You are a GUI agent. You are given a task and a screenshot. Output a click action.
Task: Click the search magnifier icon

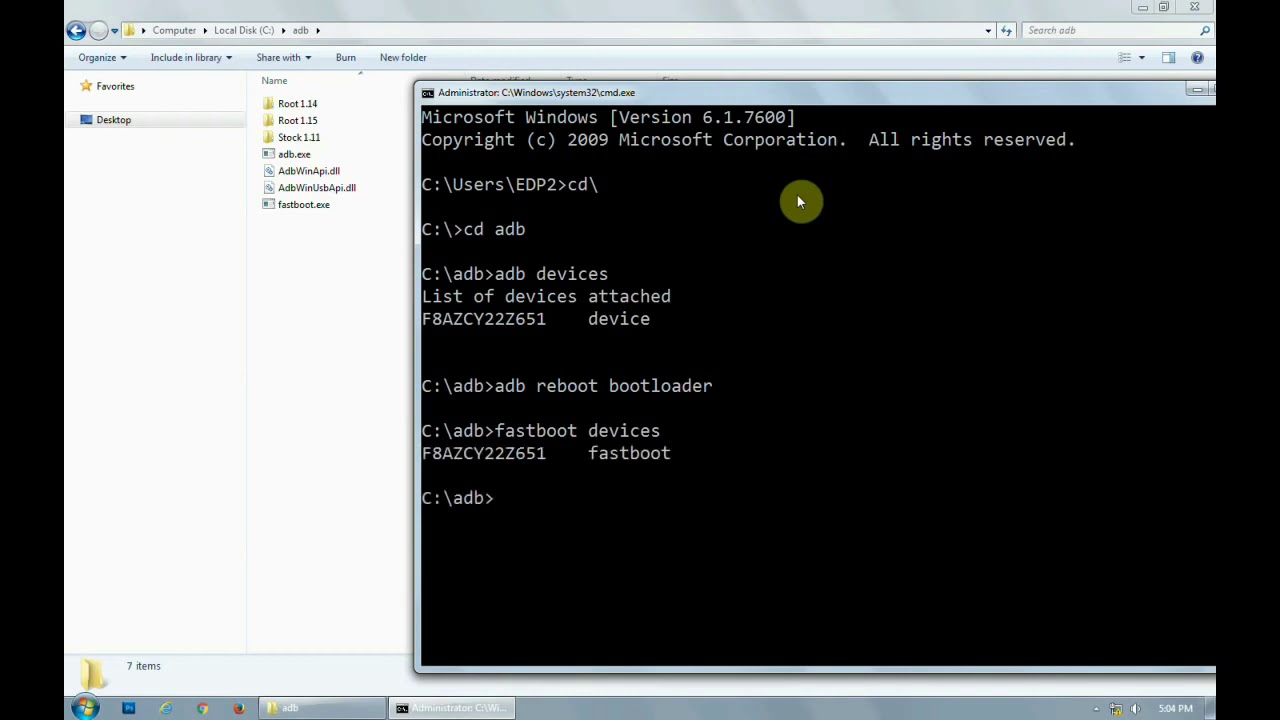click(x=1205, y=30)
